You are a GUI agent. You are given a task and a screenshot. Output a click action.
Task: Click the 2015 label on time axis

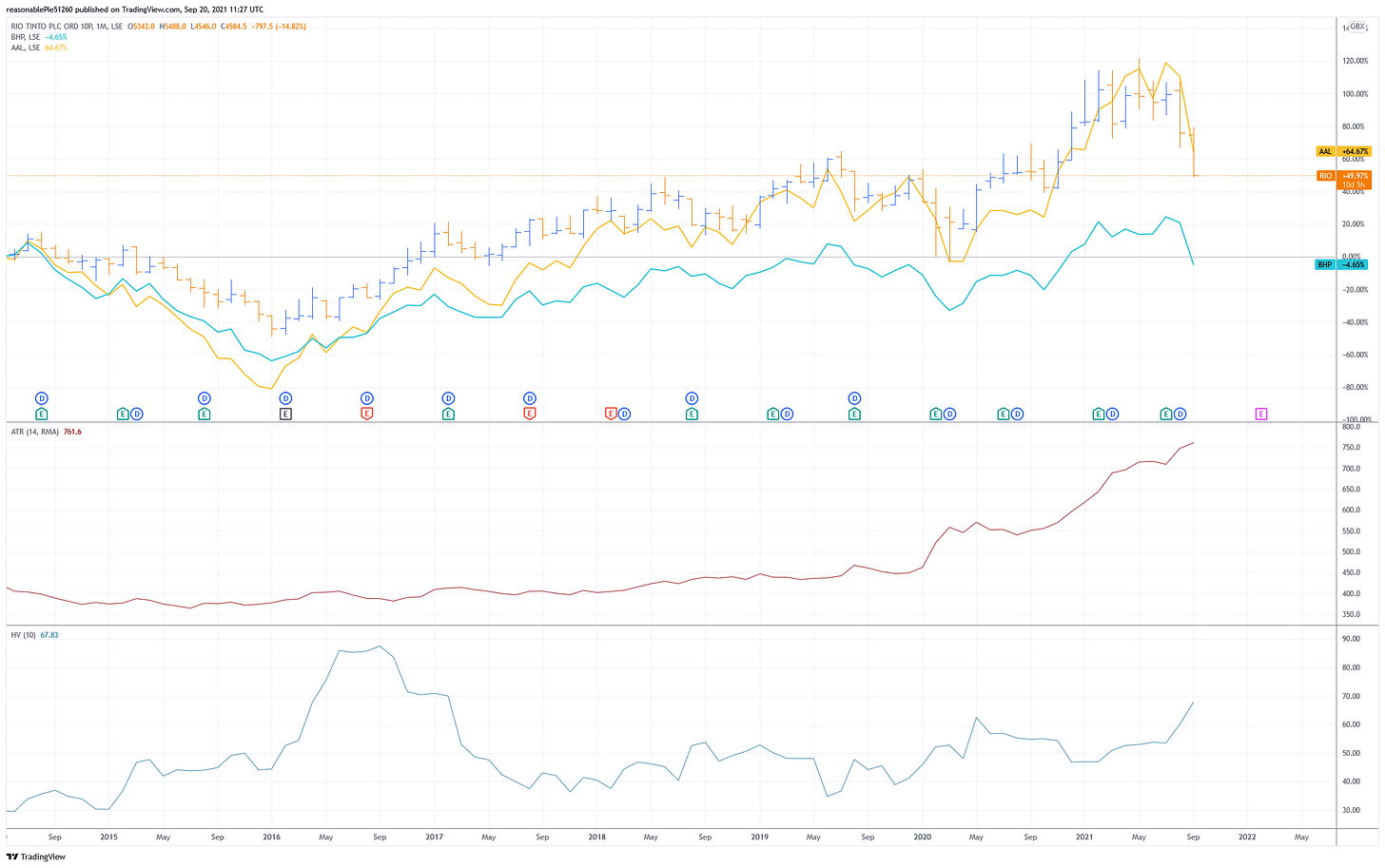[x=109, y=838]
